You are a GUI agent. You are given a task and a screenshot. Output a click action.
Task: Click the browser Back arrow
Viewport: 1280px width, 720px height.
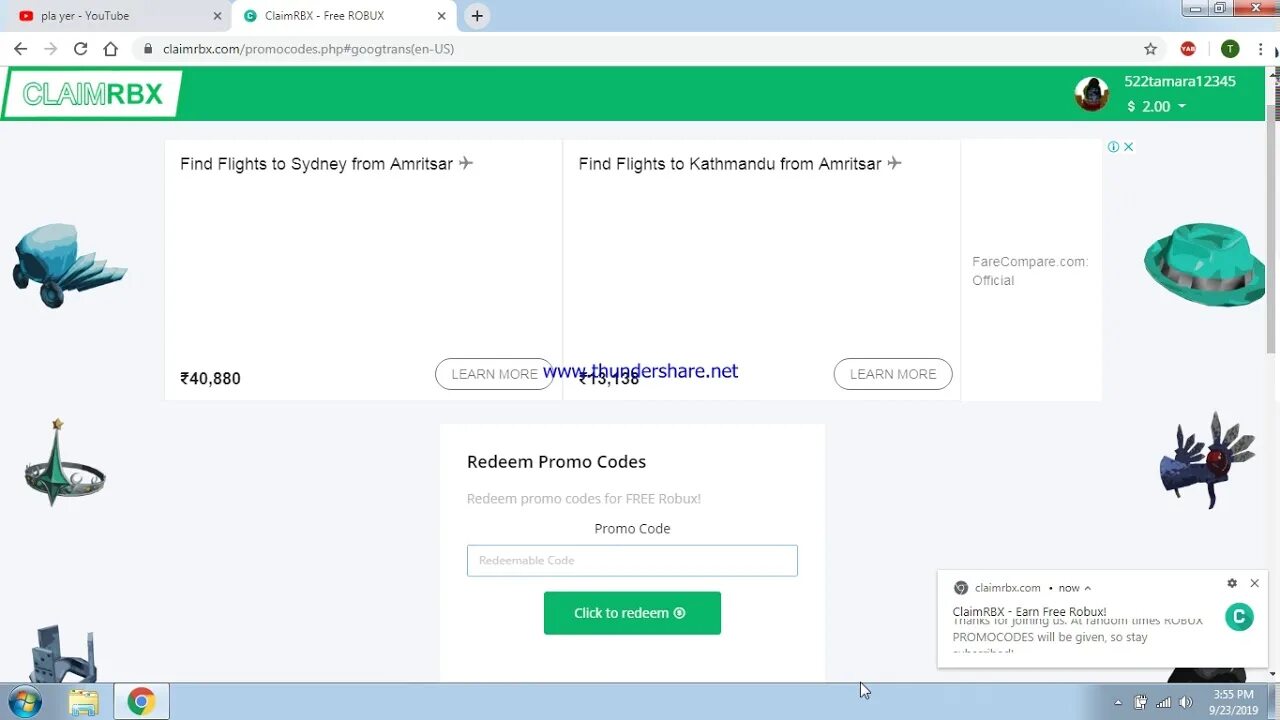pos(20,48)
